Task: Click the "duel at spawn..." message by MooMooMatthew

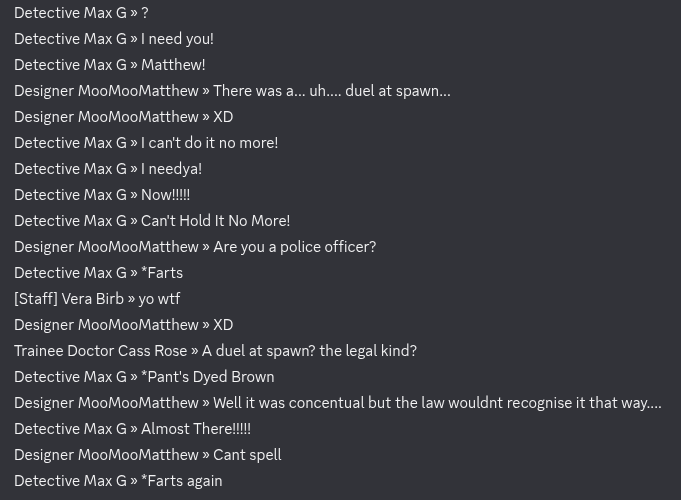Action: (331, 91)
